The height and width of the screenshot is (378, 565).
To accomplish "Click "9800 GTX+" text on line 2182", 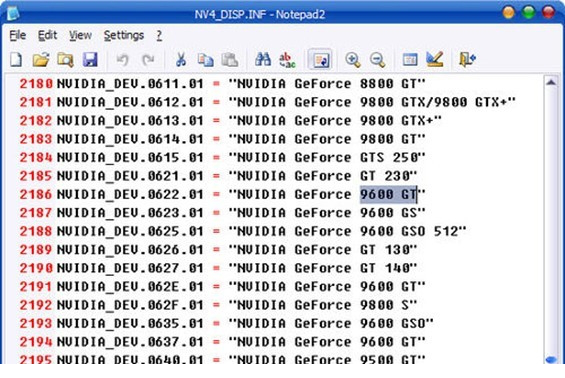I will pyautogui.click(x=396, y=121).
